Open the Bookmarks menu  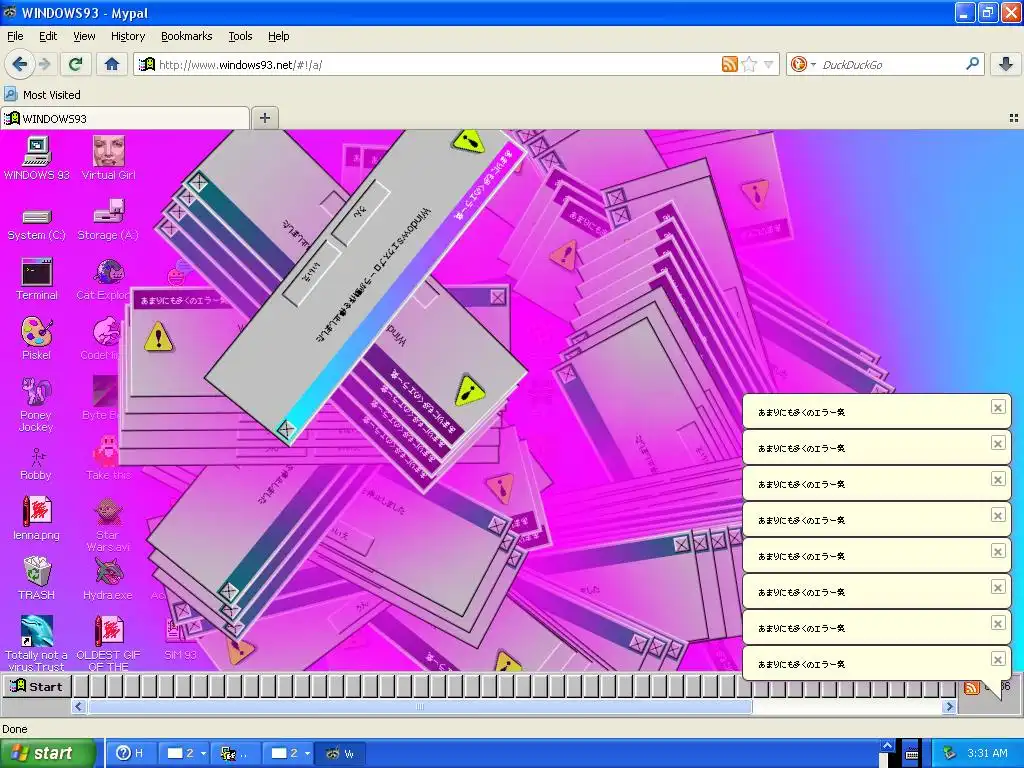point(186,36)
